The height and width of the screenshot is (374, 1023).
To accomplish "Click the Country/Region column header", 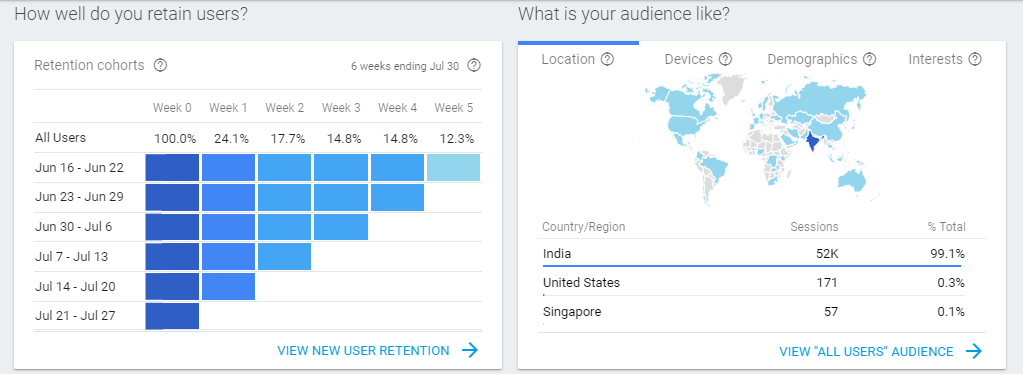I will click(x=583, y=227).
